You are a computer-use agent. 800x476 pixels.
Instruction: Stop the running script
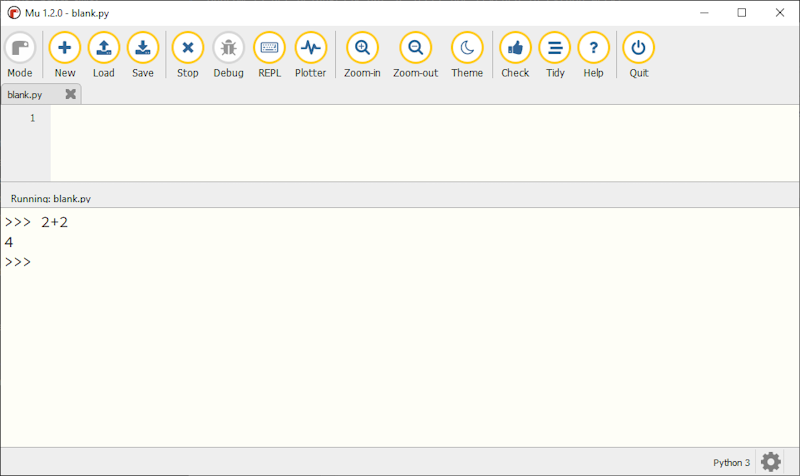click(x=188, y=55)
